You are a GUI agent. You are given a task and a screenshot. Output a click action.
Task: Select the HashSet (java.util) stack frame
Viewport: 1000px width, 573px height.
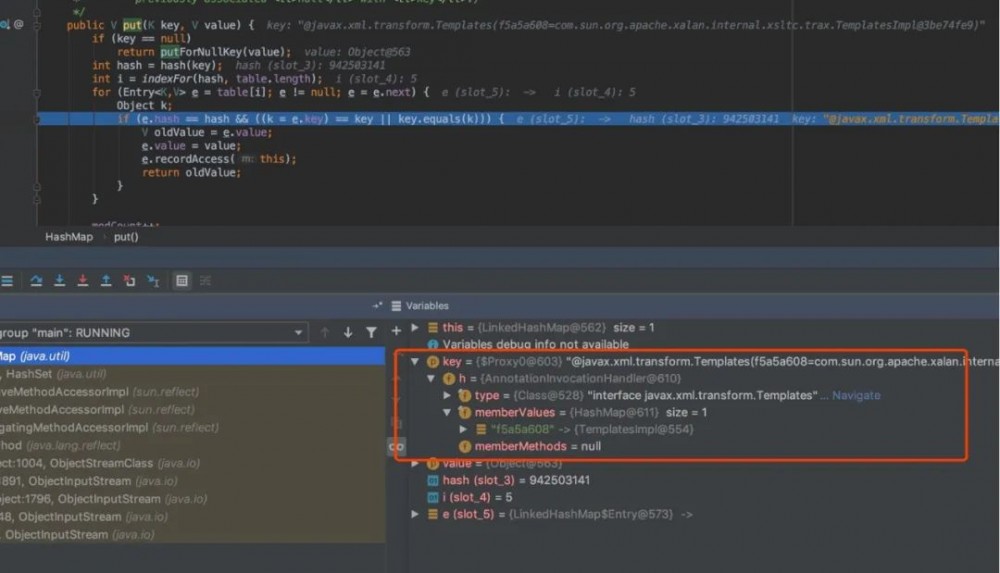193,374
